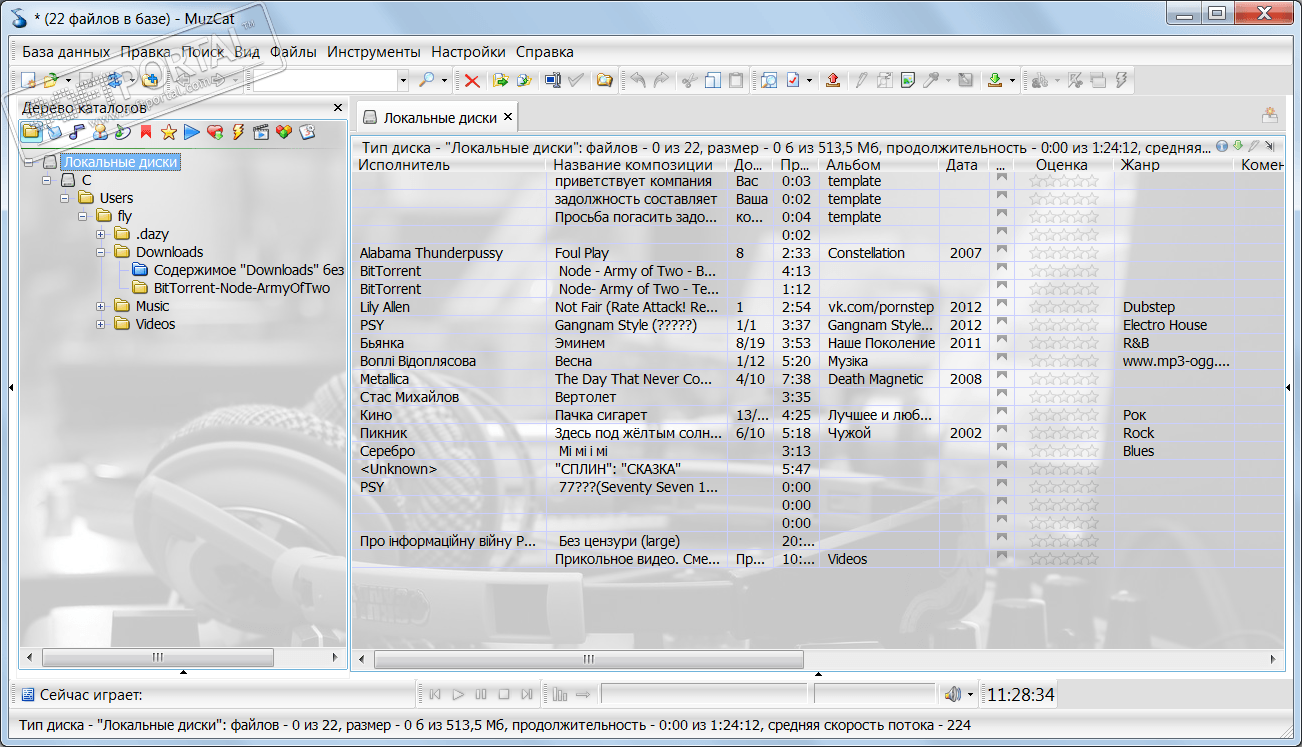Toggle the flag for Metallica track row
Screen dimensions: 1302x747
tap(1001, 379)
